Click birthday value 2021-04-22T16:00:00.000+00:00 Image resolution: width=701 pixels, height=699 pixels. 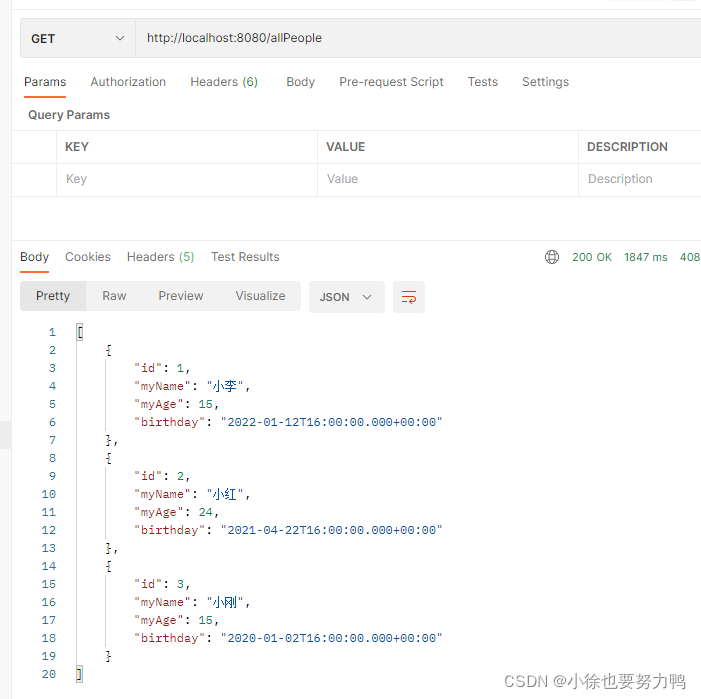331,531
